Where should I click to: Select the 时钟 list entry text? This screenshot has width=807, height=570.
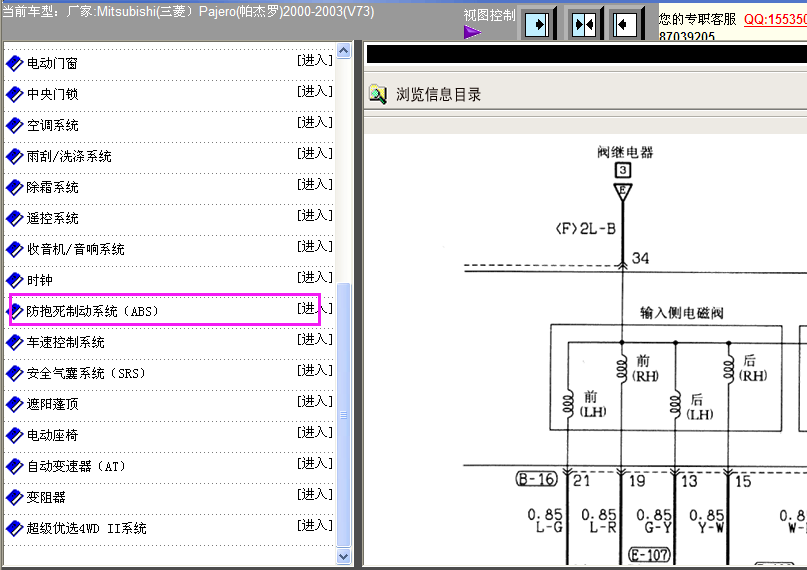pos(40,280)
